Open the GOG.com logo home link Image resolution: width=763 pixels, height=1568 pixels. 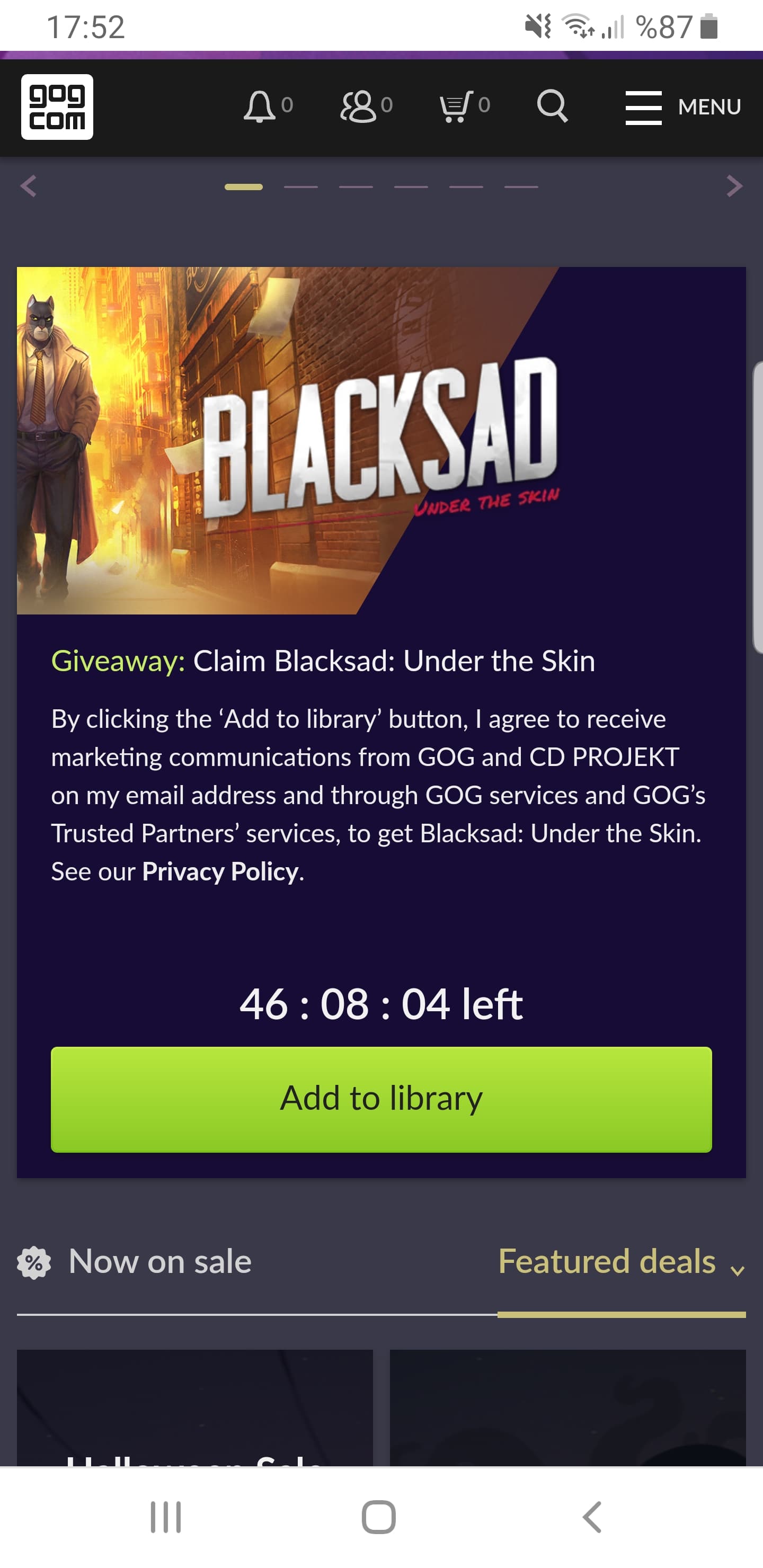57,107
